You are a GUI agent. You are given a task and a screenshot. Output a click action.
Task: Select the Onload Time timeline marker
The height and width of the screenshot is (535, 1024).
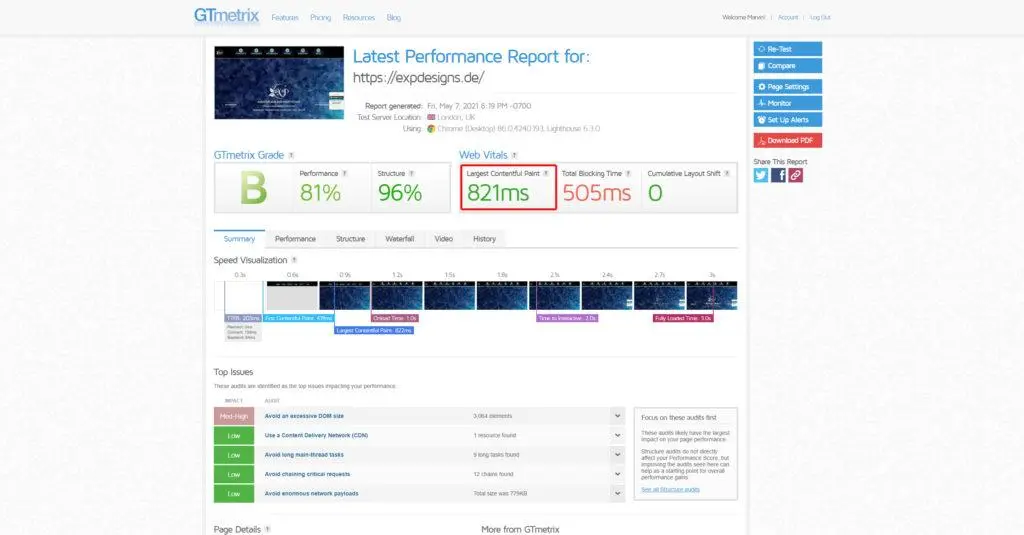394,318
